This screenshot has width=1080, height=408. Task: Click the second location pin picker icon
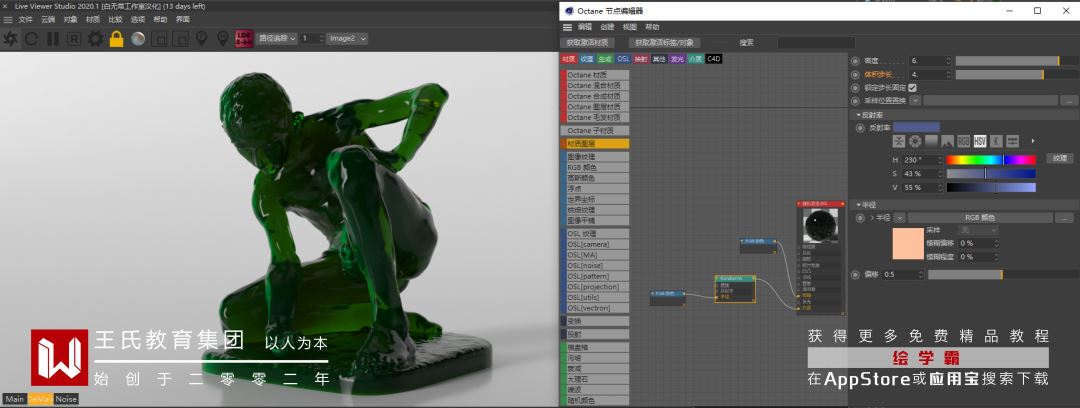pos(222,39)
